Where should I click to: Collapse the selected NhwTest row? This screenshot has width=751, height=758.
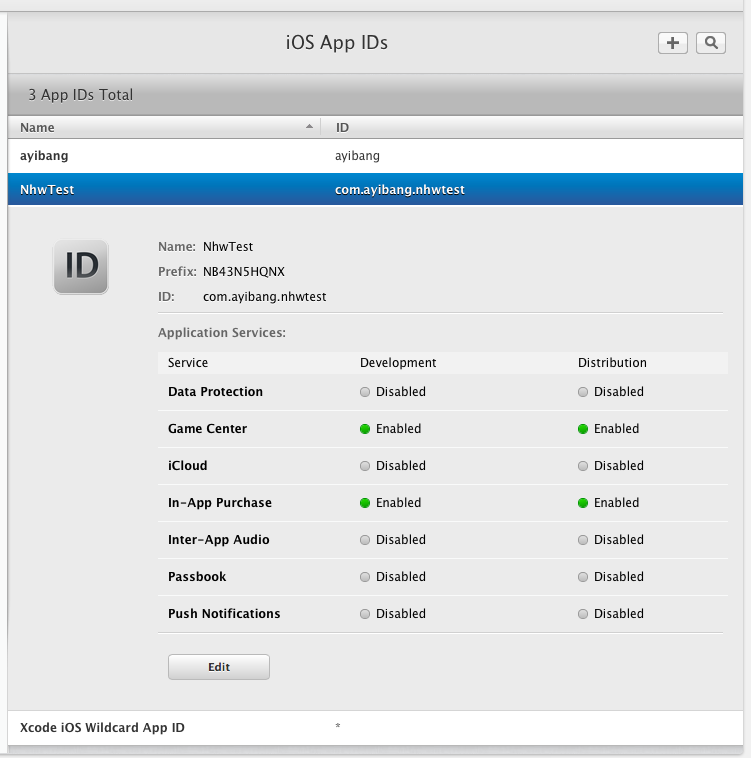[376, 189]
